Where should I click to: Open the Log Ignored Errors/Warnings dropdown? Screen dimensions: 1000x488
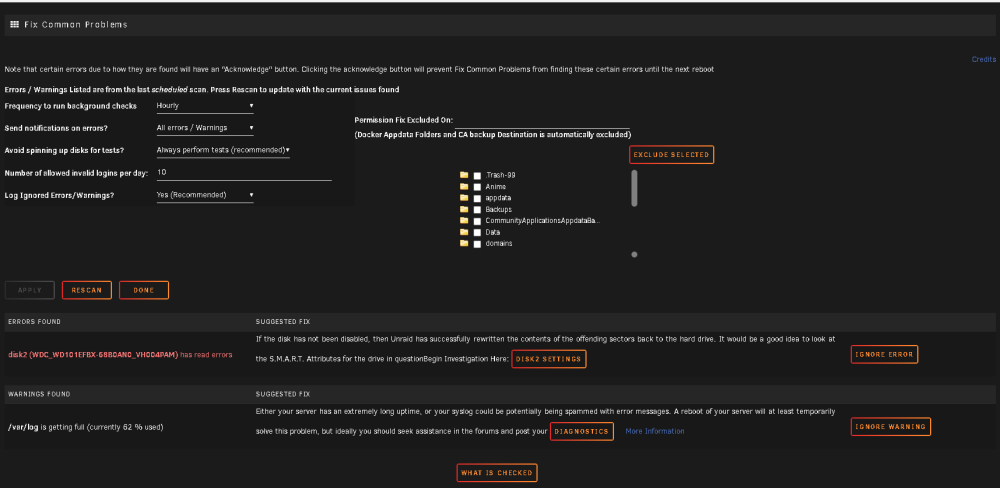click(205, 195)
